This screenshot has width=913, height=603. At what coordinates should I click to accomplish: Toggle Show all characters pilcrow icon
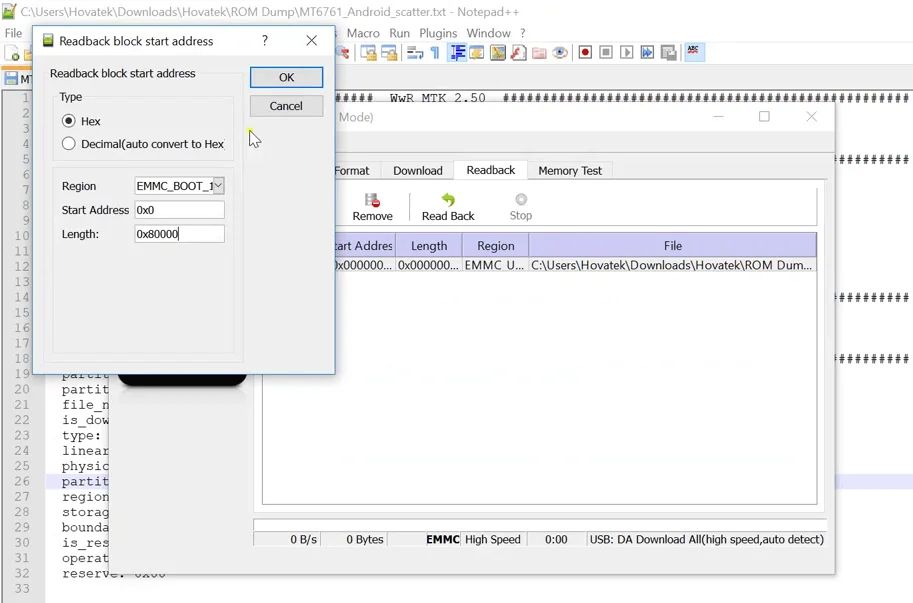[435, 53]
